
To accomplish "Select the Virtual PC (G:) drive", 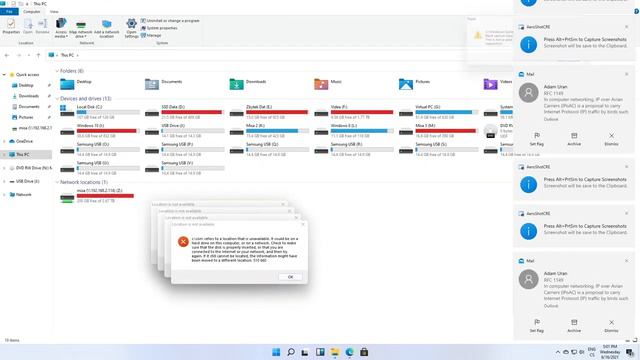I will pos(438,112).
